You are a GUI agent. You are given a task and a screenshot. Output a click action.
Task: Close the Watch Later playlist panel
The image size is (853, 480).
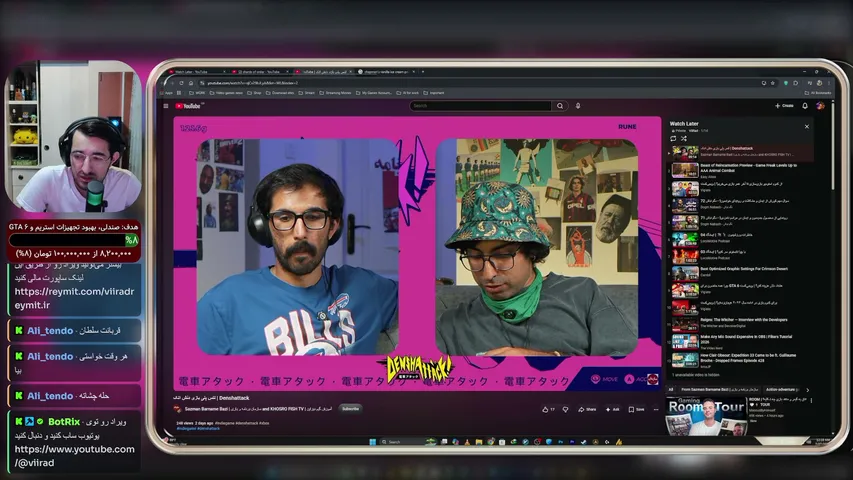(807, 126)
